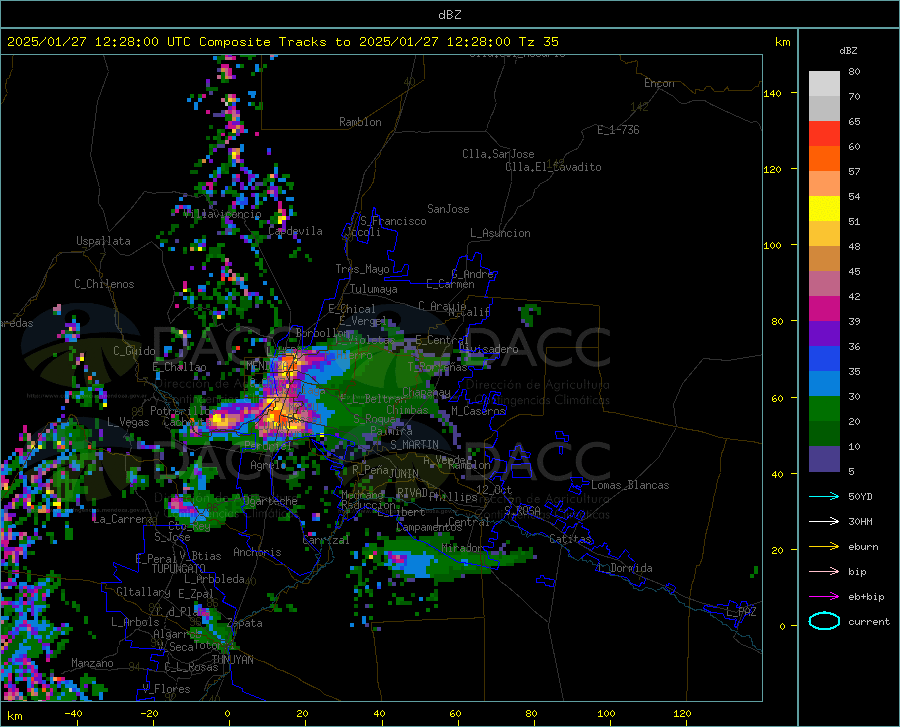
Task: Click the orange eburn arrow icon
Action: click(x=824, y=546)
